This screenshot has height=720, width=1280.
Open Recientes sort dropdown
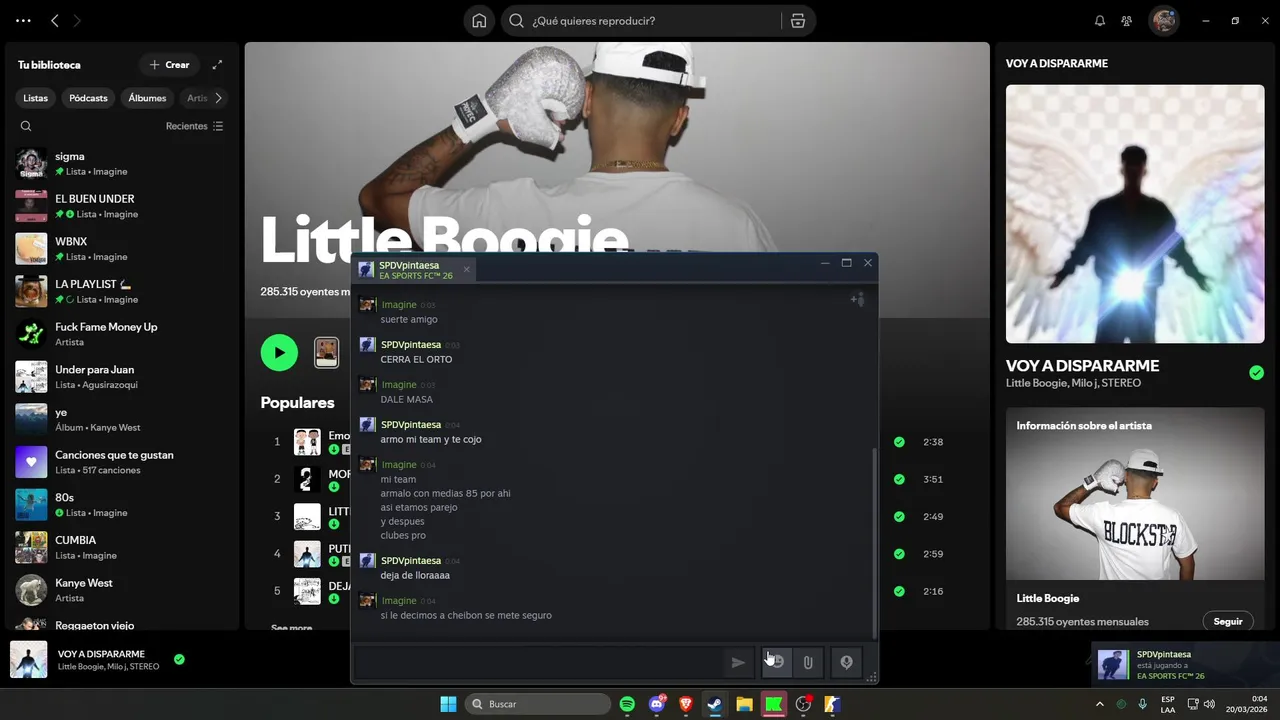195,126
